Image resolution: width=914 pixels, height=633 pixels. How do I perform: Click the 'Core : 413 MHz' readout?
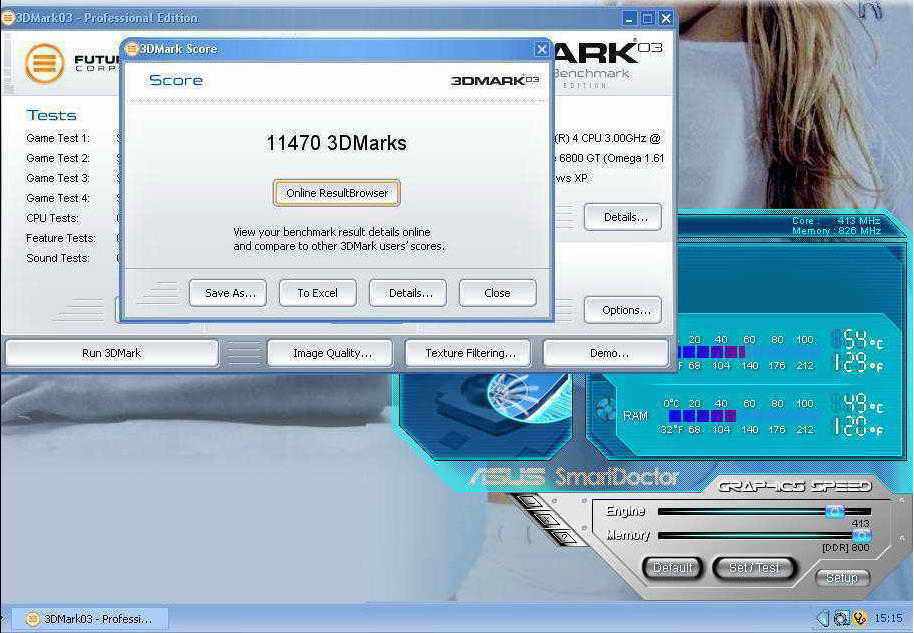[x=836, y=221]
